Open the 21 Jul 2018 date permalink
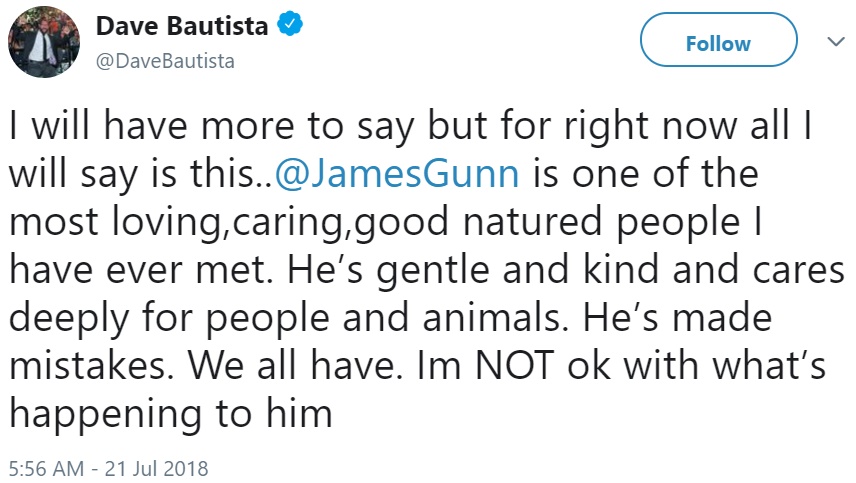856x483 pixels. [157, 468]
